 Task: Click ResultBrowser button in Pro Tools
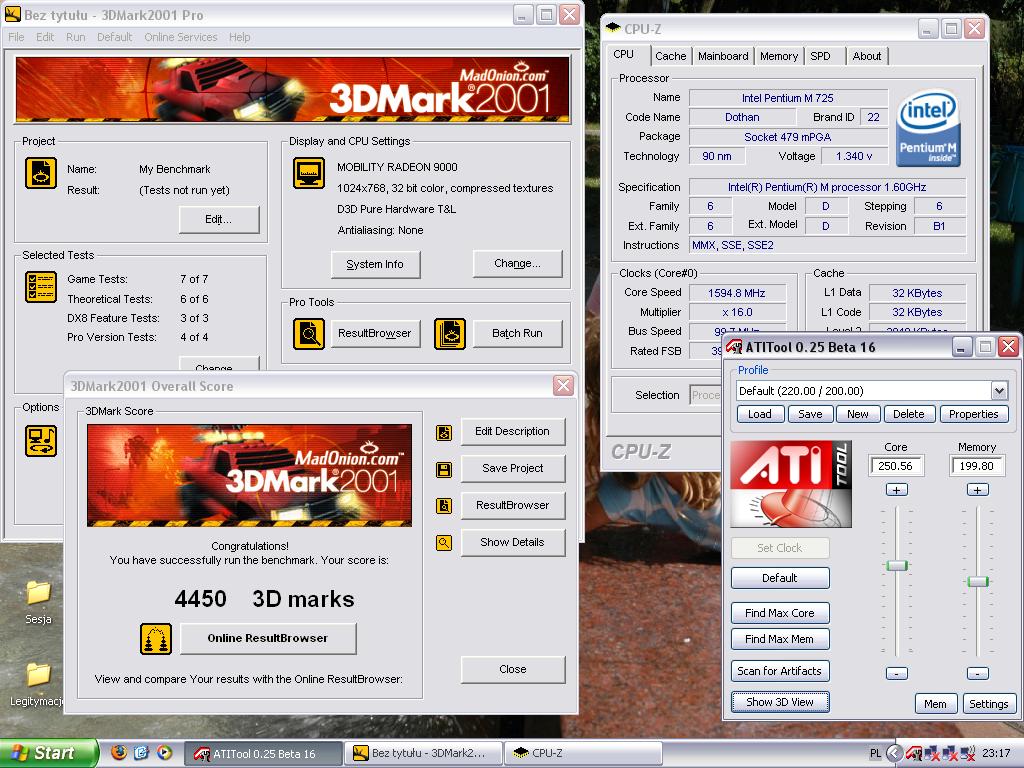375,334
